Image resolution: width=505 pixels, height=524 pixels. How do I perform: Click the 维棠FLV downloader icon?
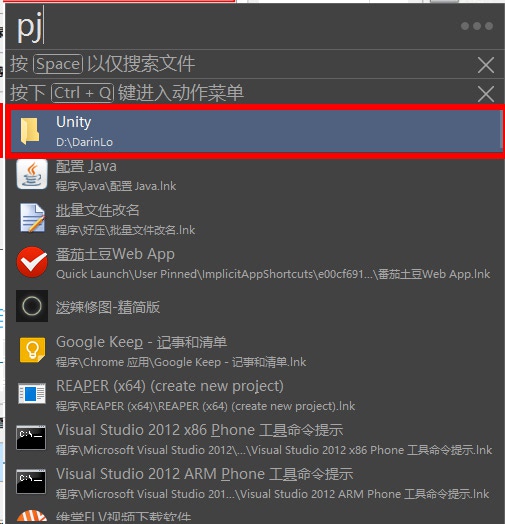tap(32, 516)
